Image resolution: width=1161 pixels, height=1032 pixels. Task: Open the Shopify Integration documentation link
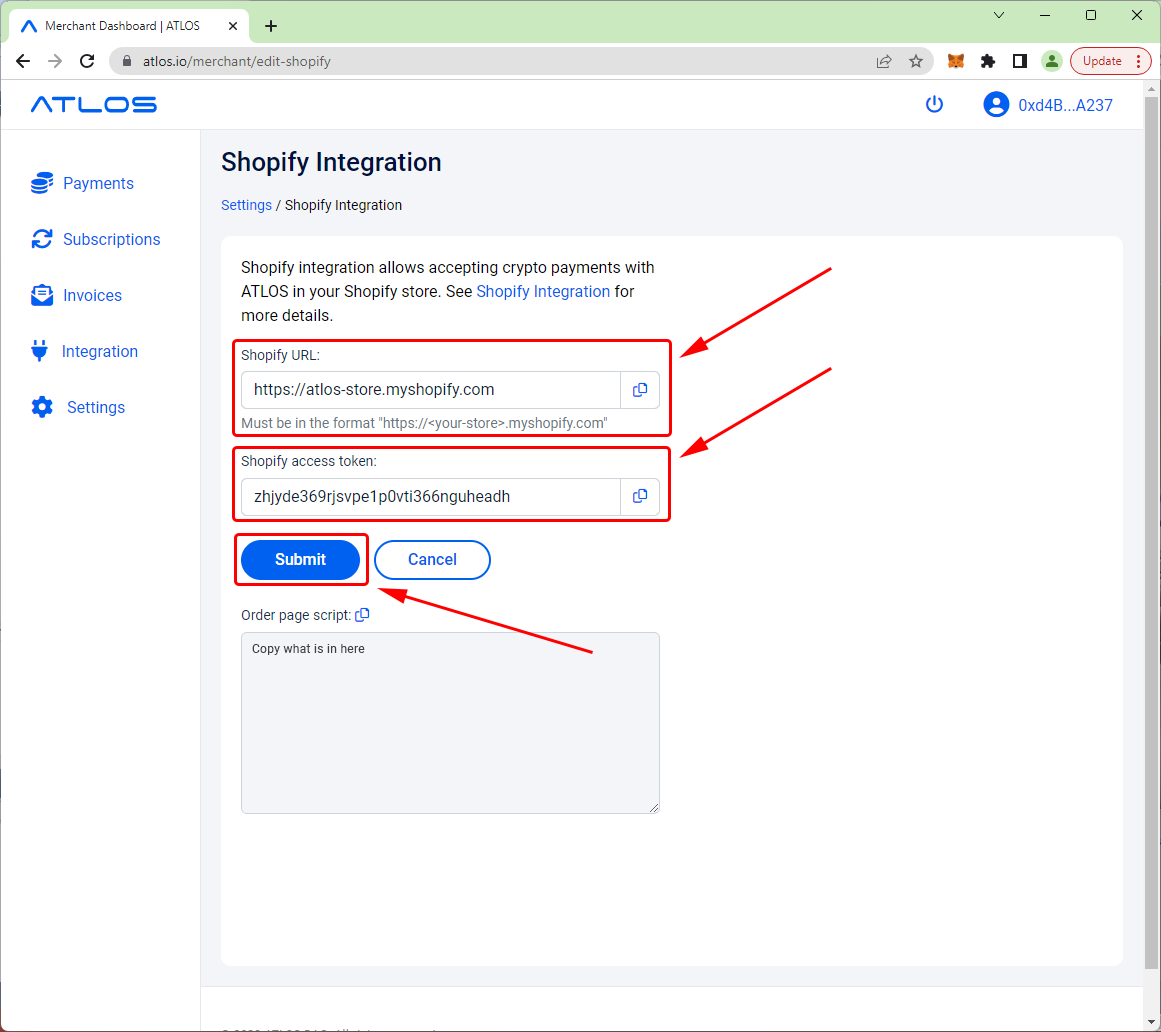coord(543,292)
